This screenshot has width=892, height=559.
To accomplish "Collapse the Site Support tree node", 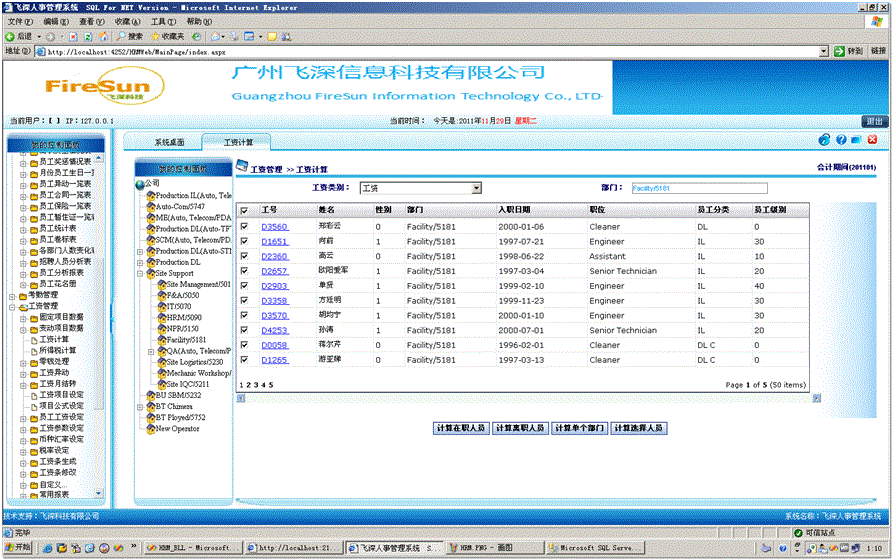I will pyautogui.click(x=140, y=273).
